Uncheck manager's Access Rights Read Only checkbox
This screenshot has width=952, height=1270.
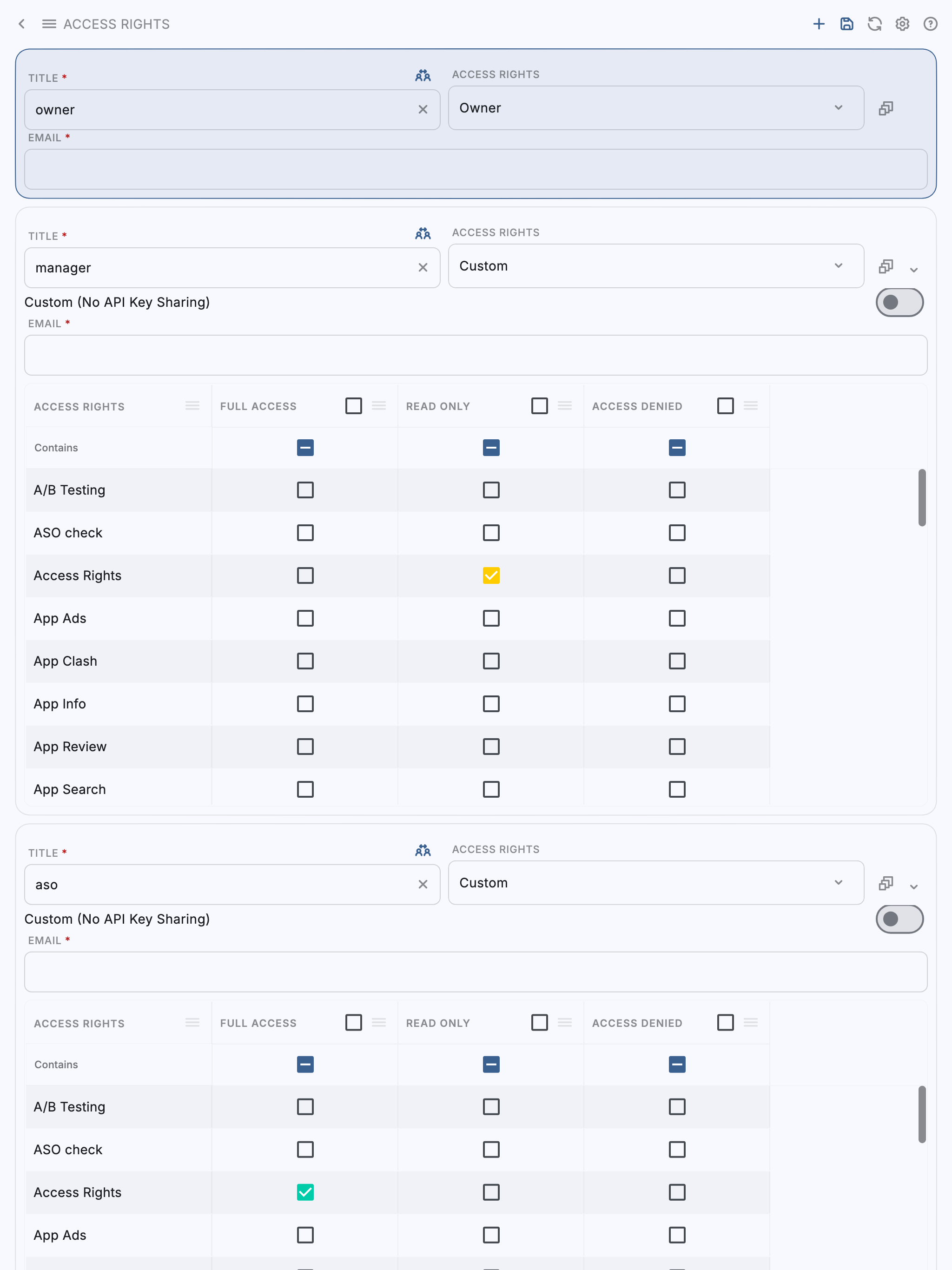491,575
